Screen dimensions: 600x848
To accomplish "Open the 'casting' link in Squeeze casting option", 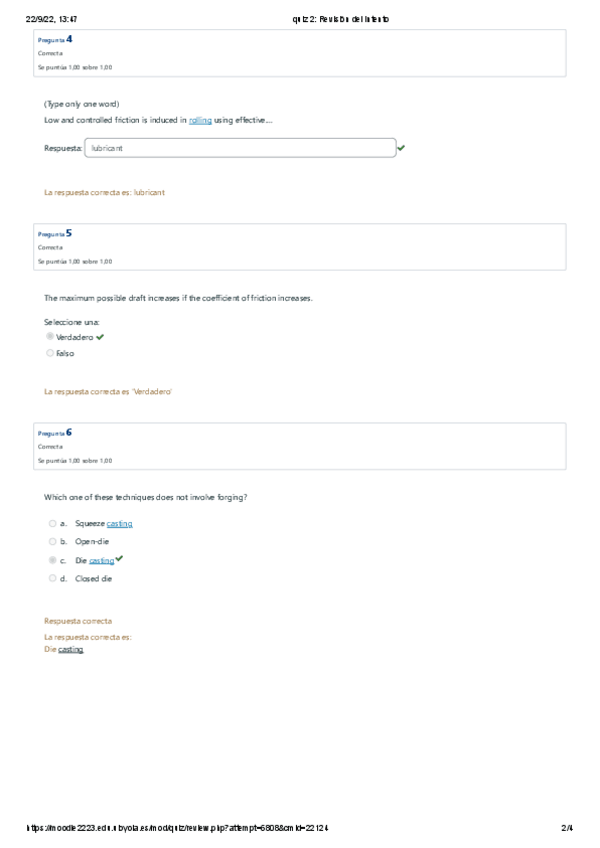I will [x=119, y=523].
